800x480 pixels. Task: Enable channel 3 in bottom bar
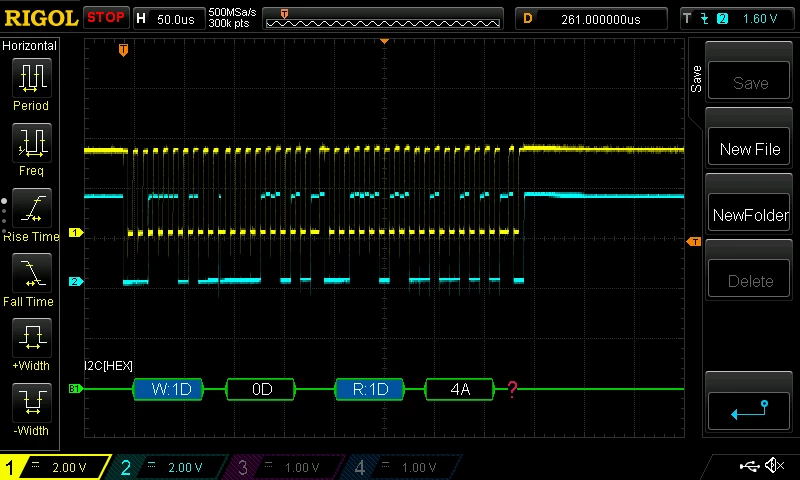284,467
